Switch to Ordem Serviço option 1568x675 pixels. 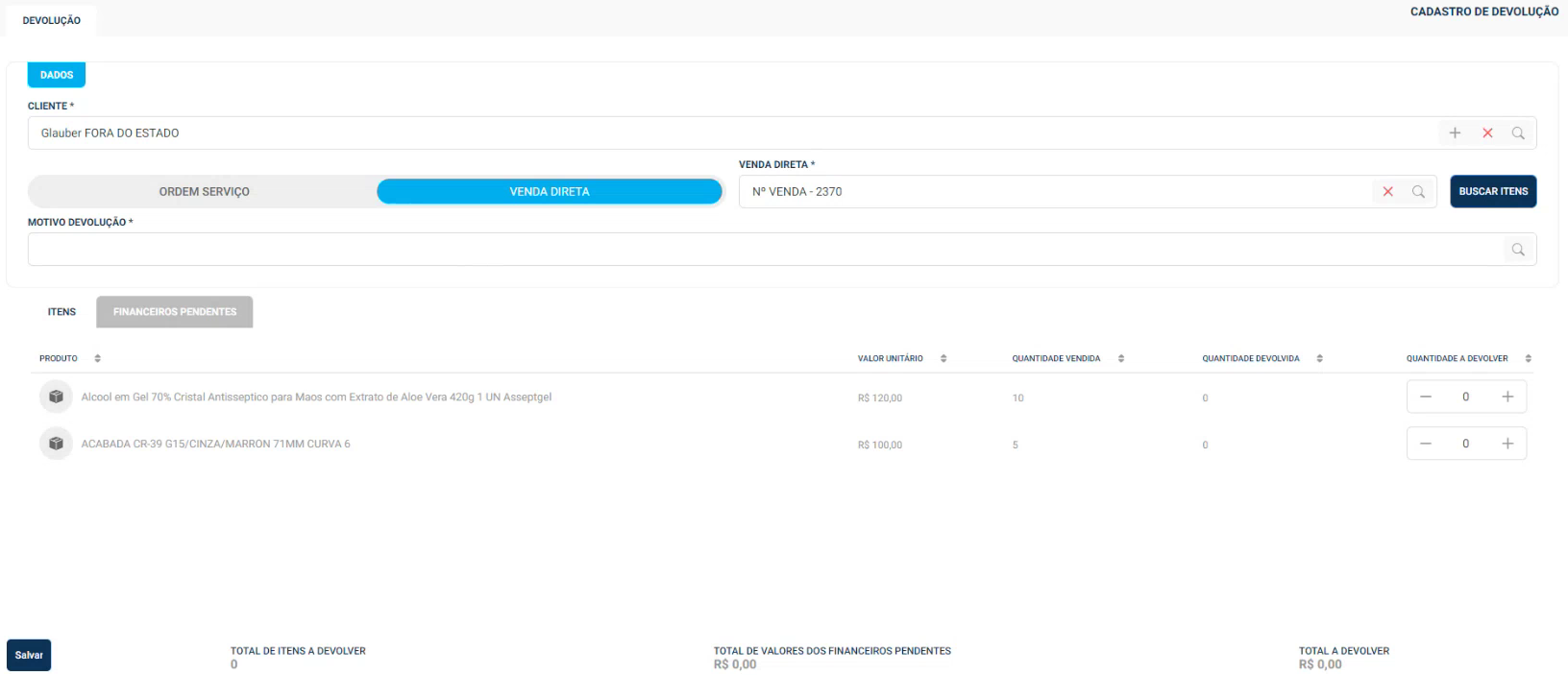point(204,192)
